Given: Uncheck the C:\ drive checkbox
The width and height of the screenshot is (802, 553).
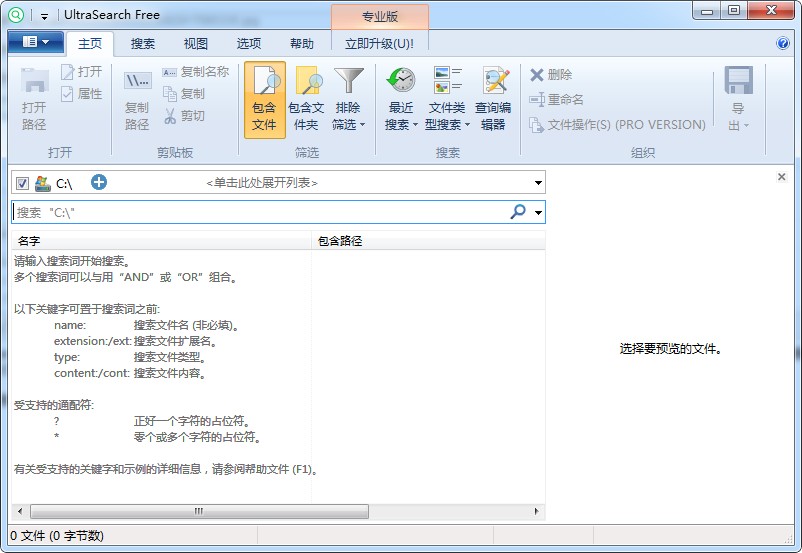Looking at the screenshot, I should coord(22,183).
